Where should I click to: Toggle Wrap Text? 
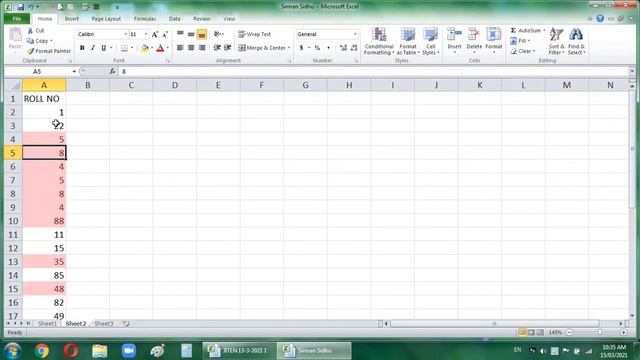click(254, 34)
